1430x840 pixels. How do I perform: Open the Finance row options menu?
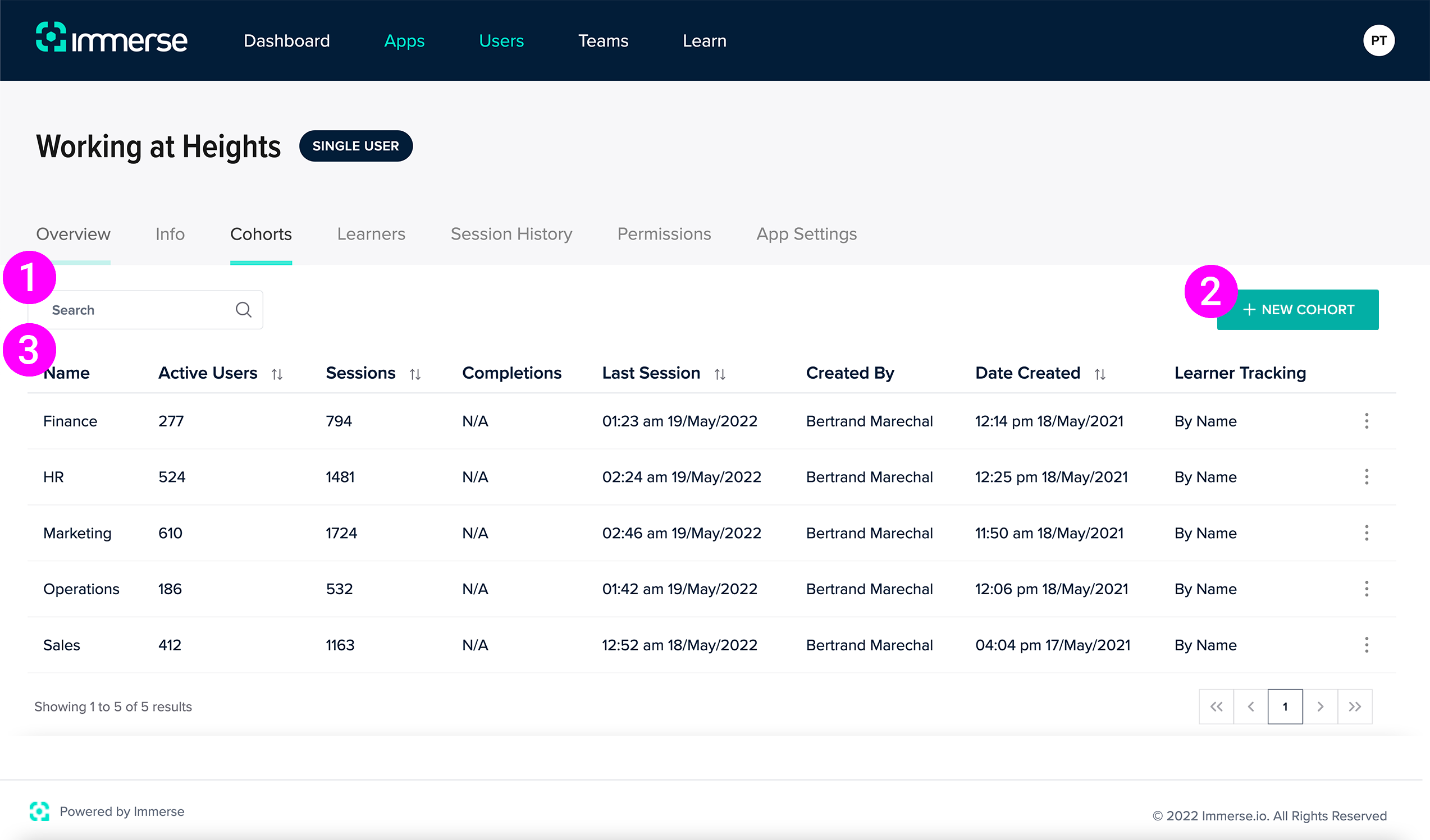1367,421
